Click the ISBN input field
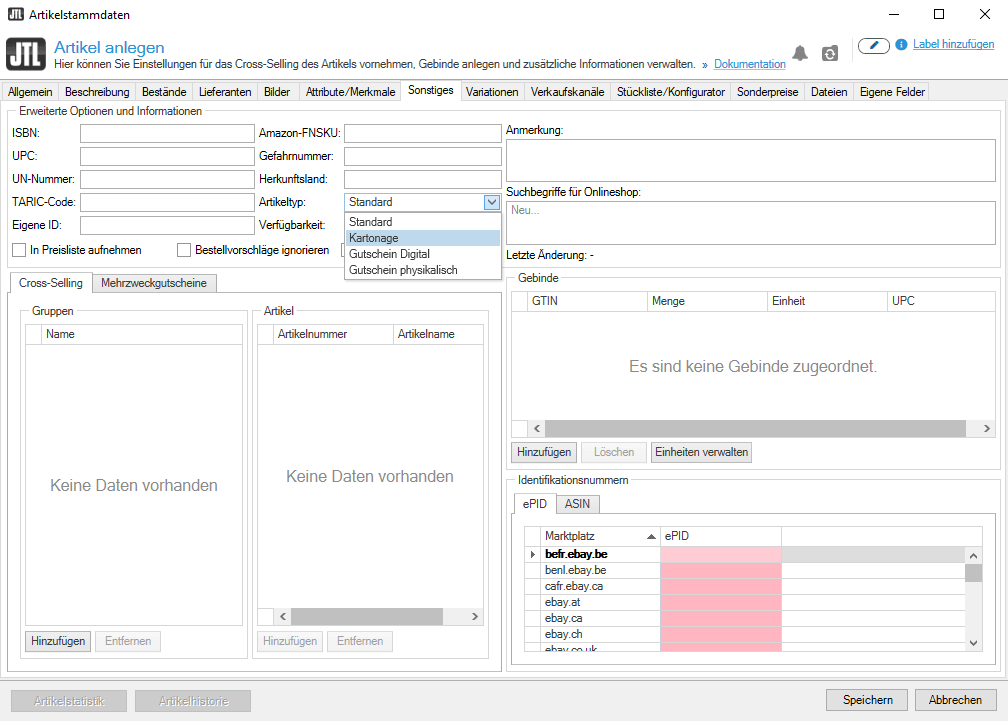The height and width of the screenshot is (721, 1008). [x=167, y=133]
